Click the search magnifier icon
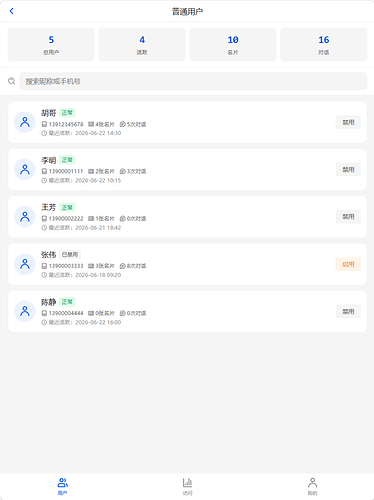Screen dimensions: 374x500 pos(12,81)
